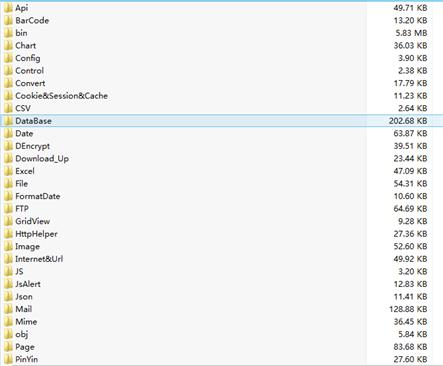This screenshot has height=366, width=443.
Task: Click the Download_Up folder name
Action: [x=42, y=159]
